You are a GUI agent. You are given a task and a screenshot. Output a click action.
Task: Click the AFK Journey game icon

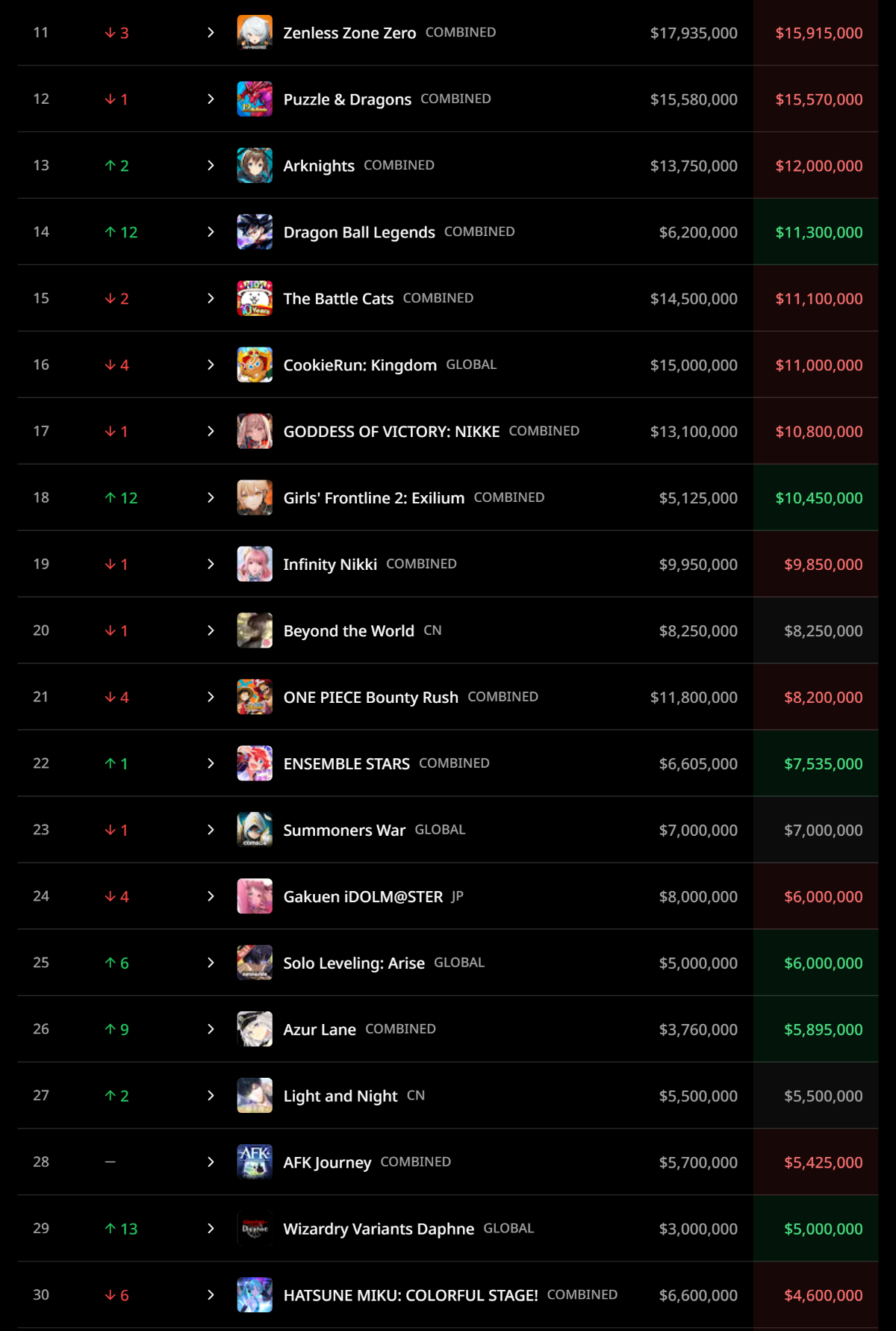pos(255,1162)
